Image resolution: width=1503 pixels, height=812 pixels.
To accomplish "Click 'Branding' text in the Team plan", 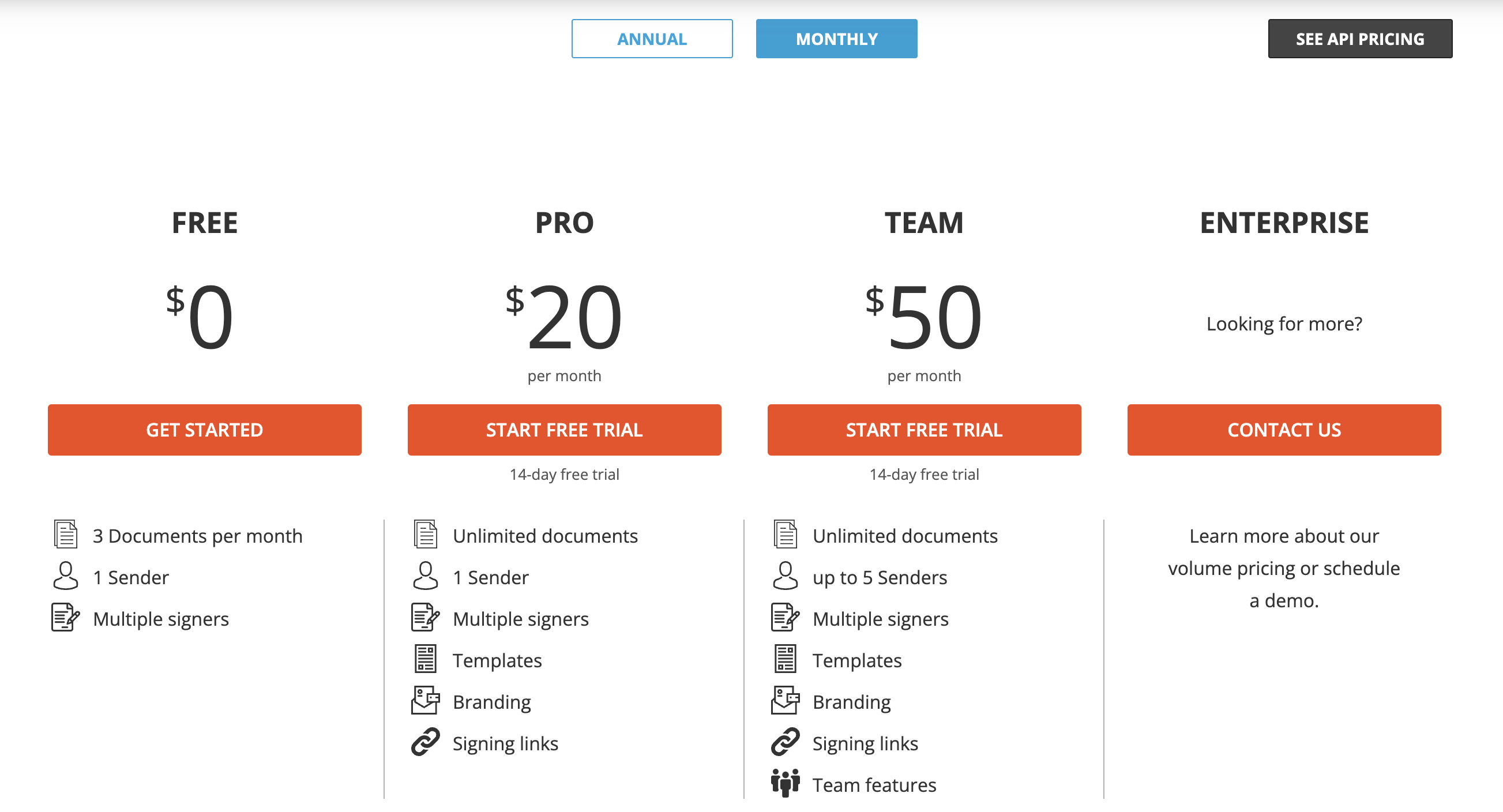I will click(x=852, y=702).
